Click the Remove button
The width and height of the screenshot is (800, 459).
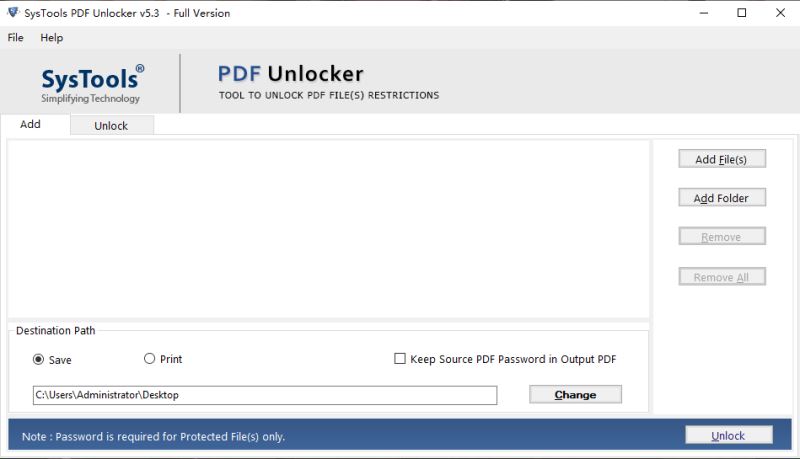pos(721,237)
